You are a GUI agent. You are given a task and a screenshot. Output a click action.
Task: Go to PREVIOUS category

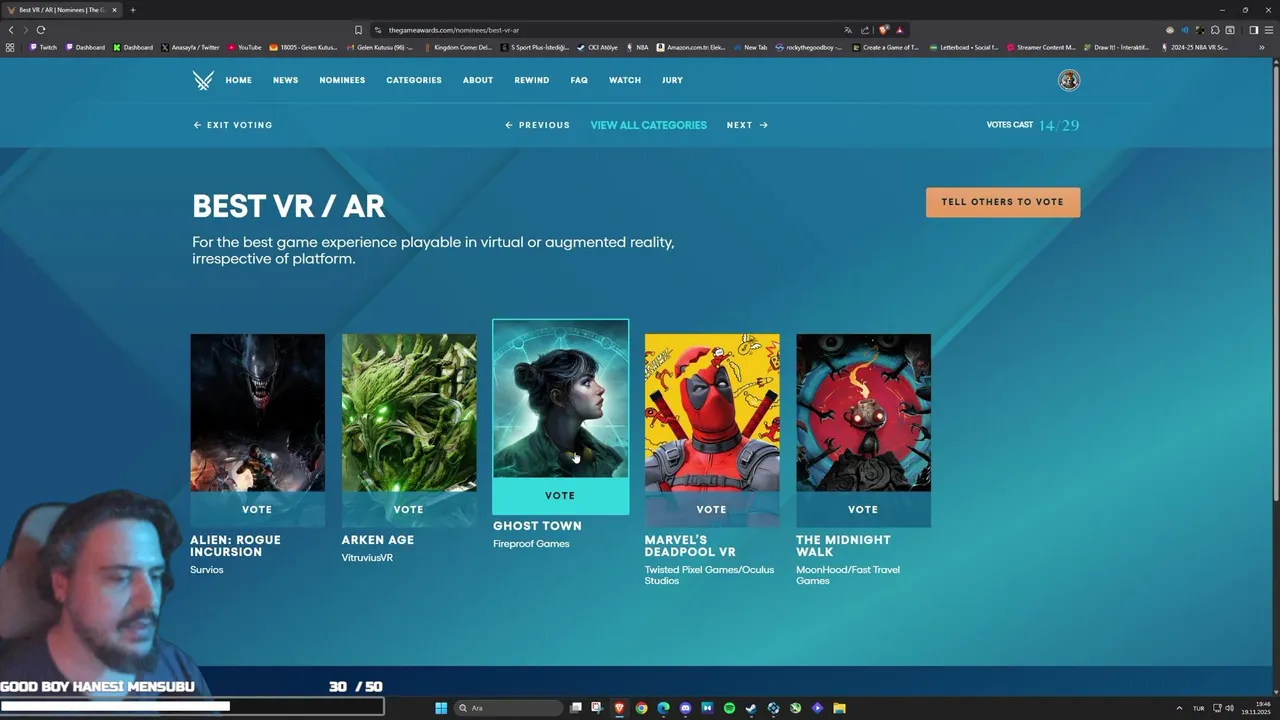point(537,125)
